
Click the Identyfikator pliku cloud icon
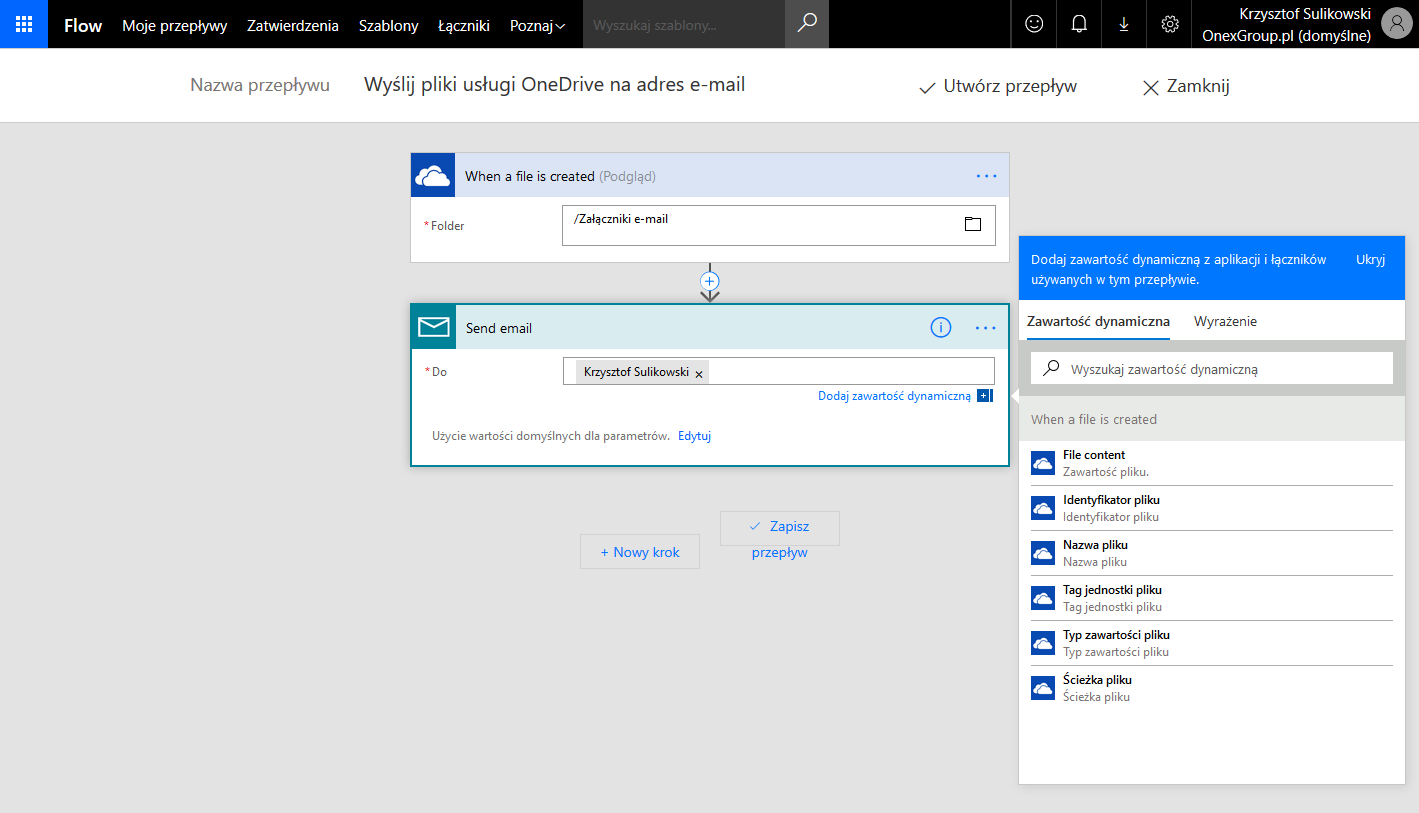(1043, 508)
